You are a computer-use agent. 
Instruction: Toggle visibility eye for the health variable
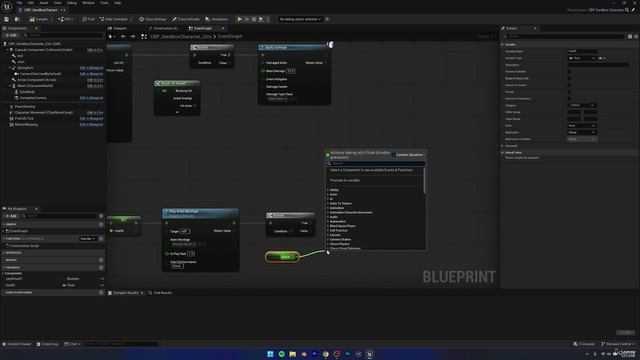(x=102, y=285)
